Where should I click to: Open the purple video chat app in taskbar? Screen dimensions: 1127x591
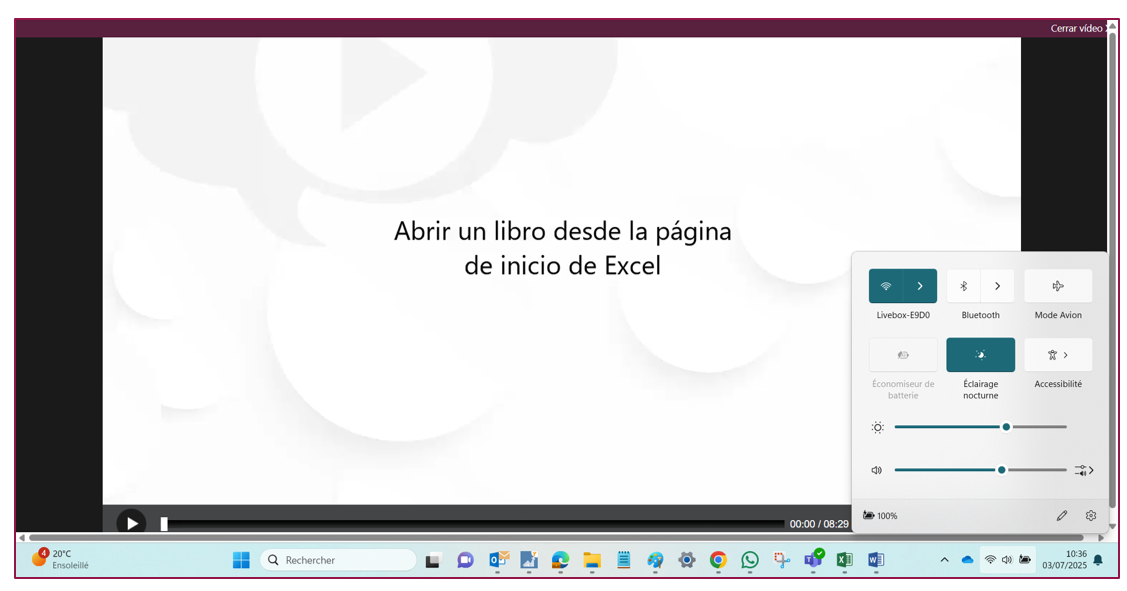click(x=465, y=560)
